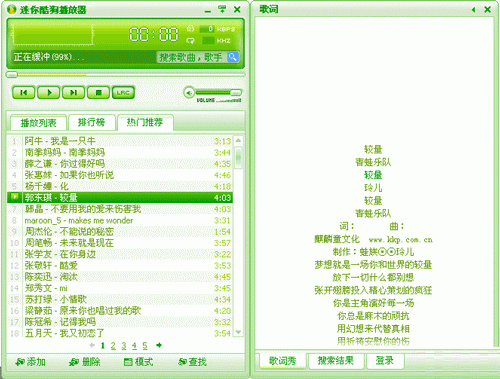
Task: Mute the volume speaker icon
Action: (189, 93)
